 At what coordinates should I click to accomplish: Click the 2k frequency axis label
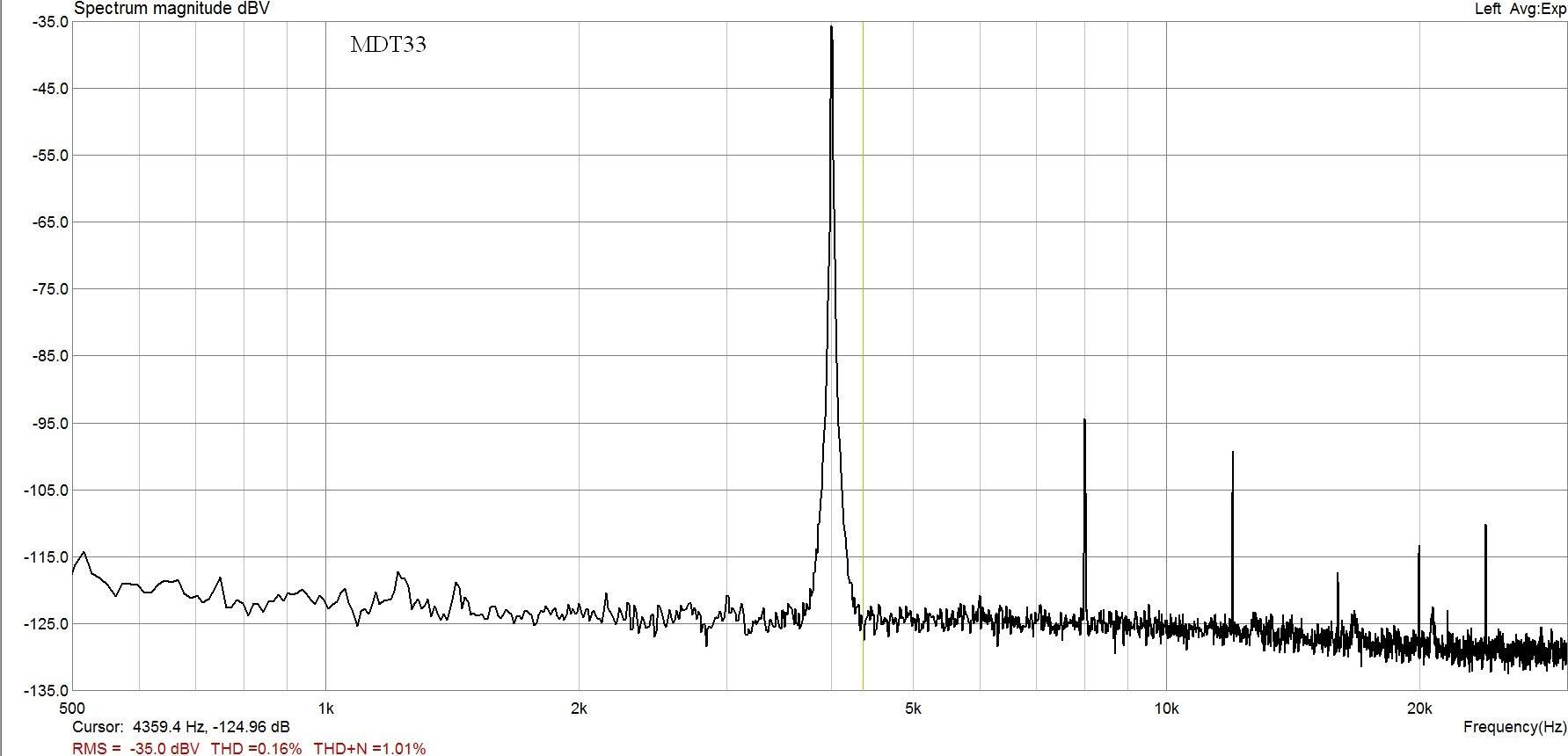[x=579, y=708]
